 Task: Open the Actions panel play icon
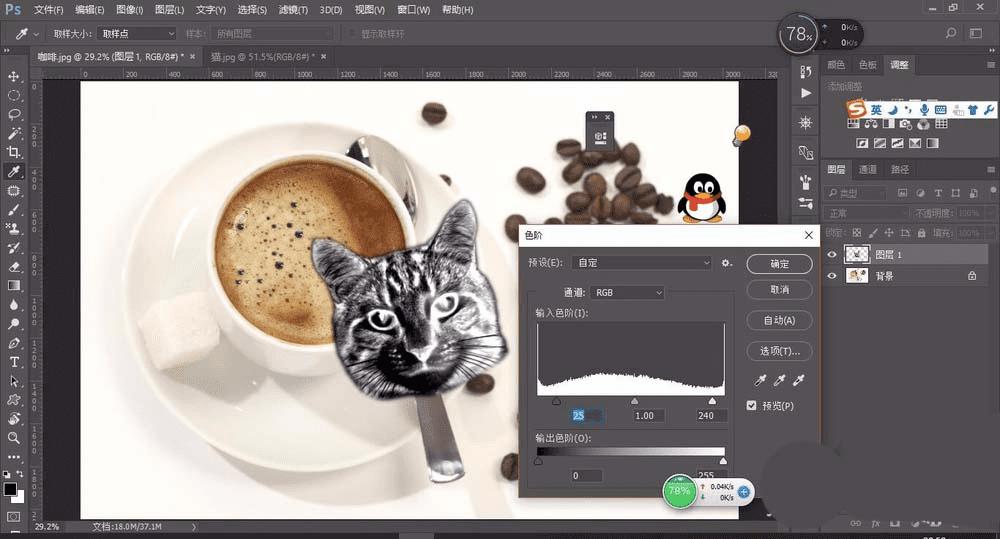[805, 93]
